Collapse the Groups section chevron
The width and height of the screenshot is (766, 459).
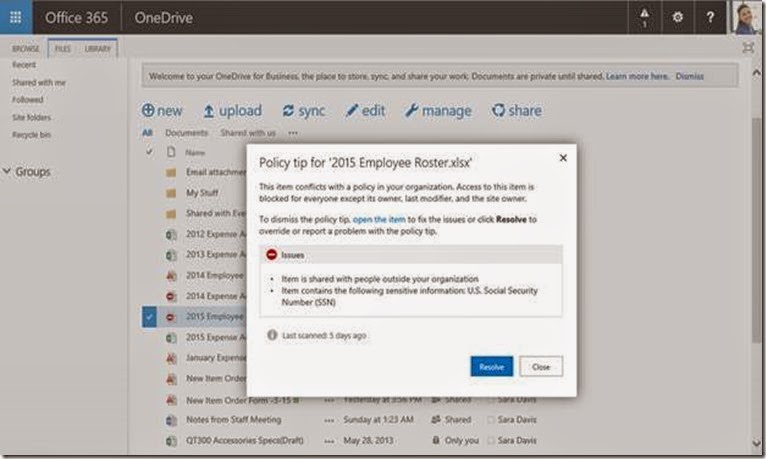click(x=7, y=171)
